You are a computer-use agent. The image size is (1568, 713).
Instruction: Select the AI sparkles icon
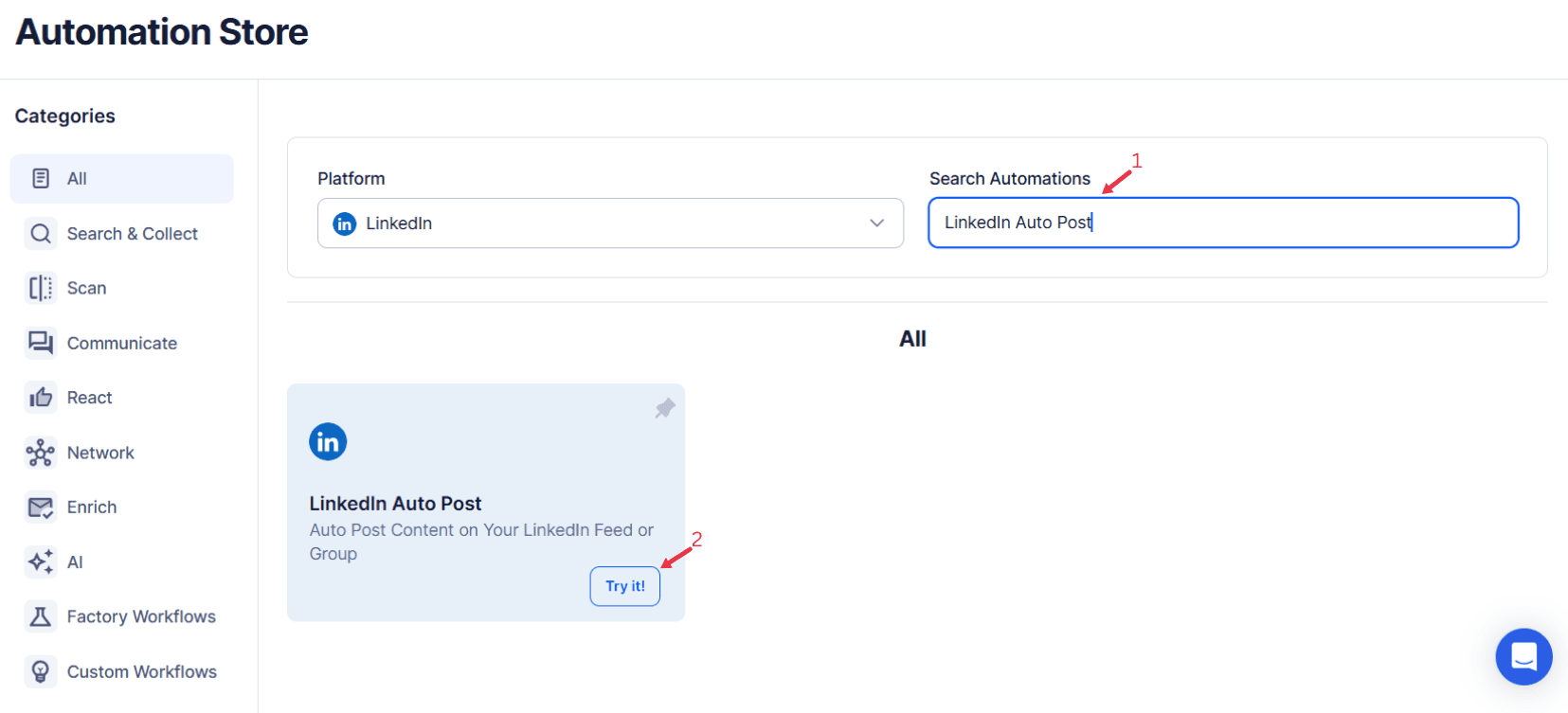pos(41,561)
